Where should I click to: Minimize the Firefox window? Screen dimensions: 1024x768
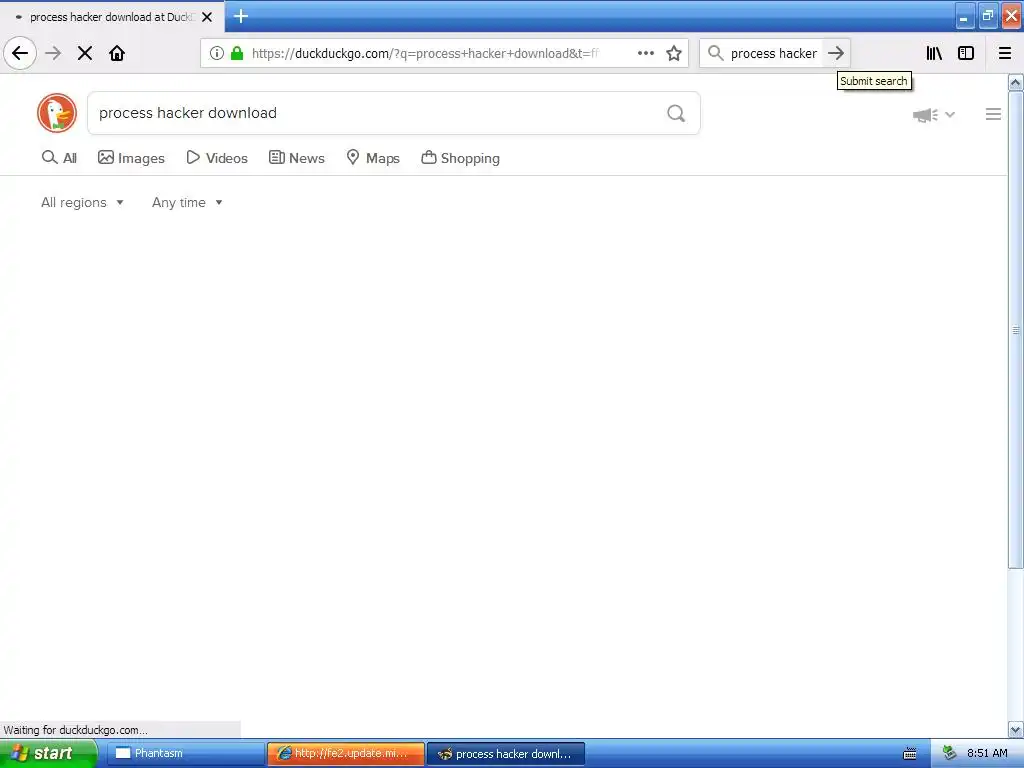pyautogui.click(x=965, y=16)
